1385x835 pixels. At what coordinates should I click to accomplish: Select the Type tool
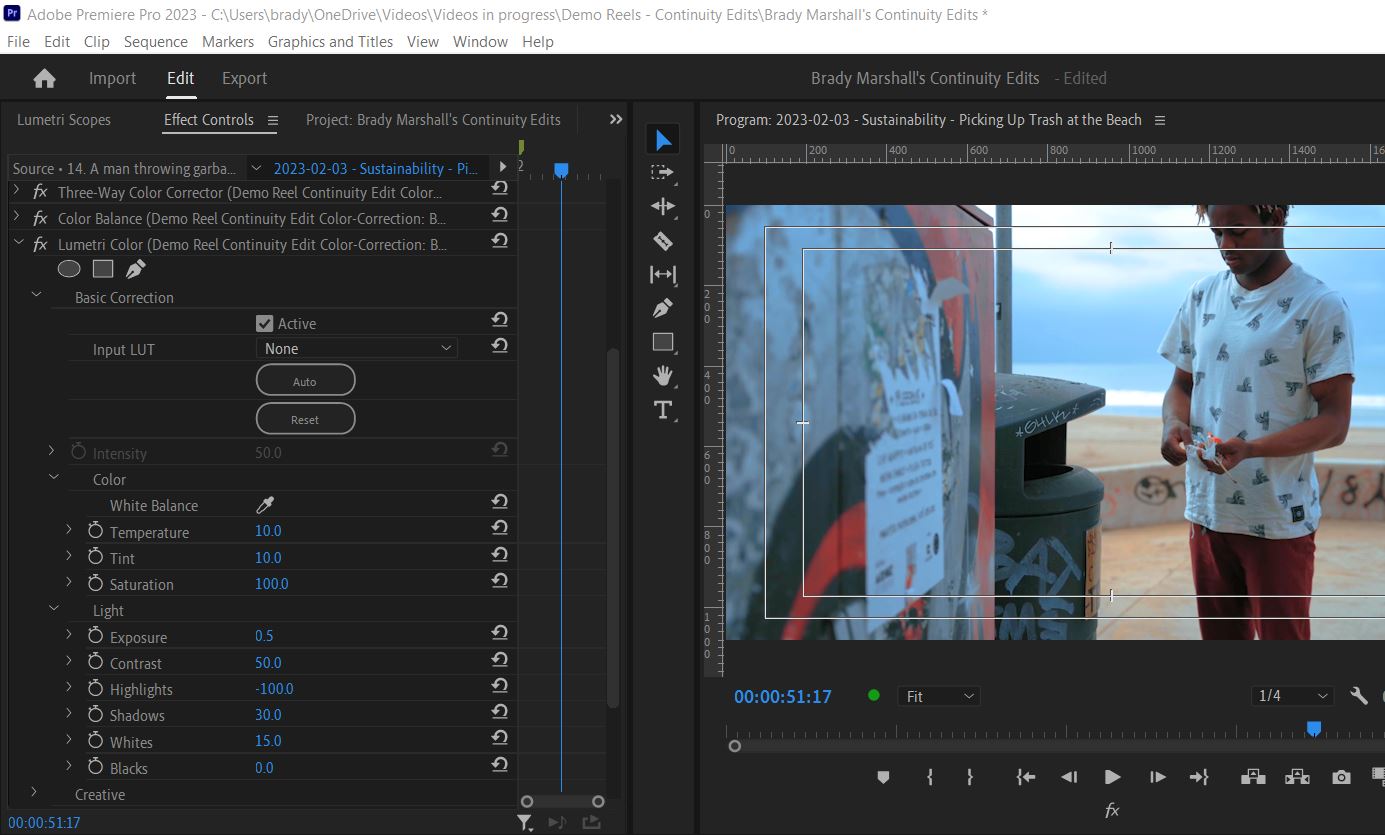[662, 410]
